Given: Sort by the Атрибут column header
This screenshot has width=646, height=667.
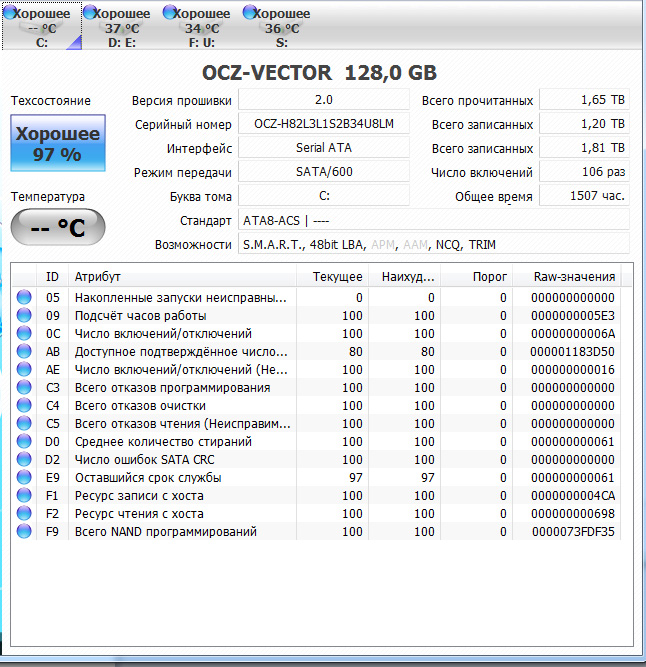Looking at the screenshot, I should point(182,276).
